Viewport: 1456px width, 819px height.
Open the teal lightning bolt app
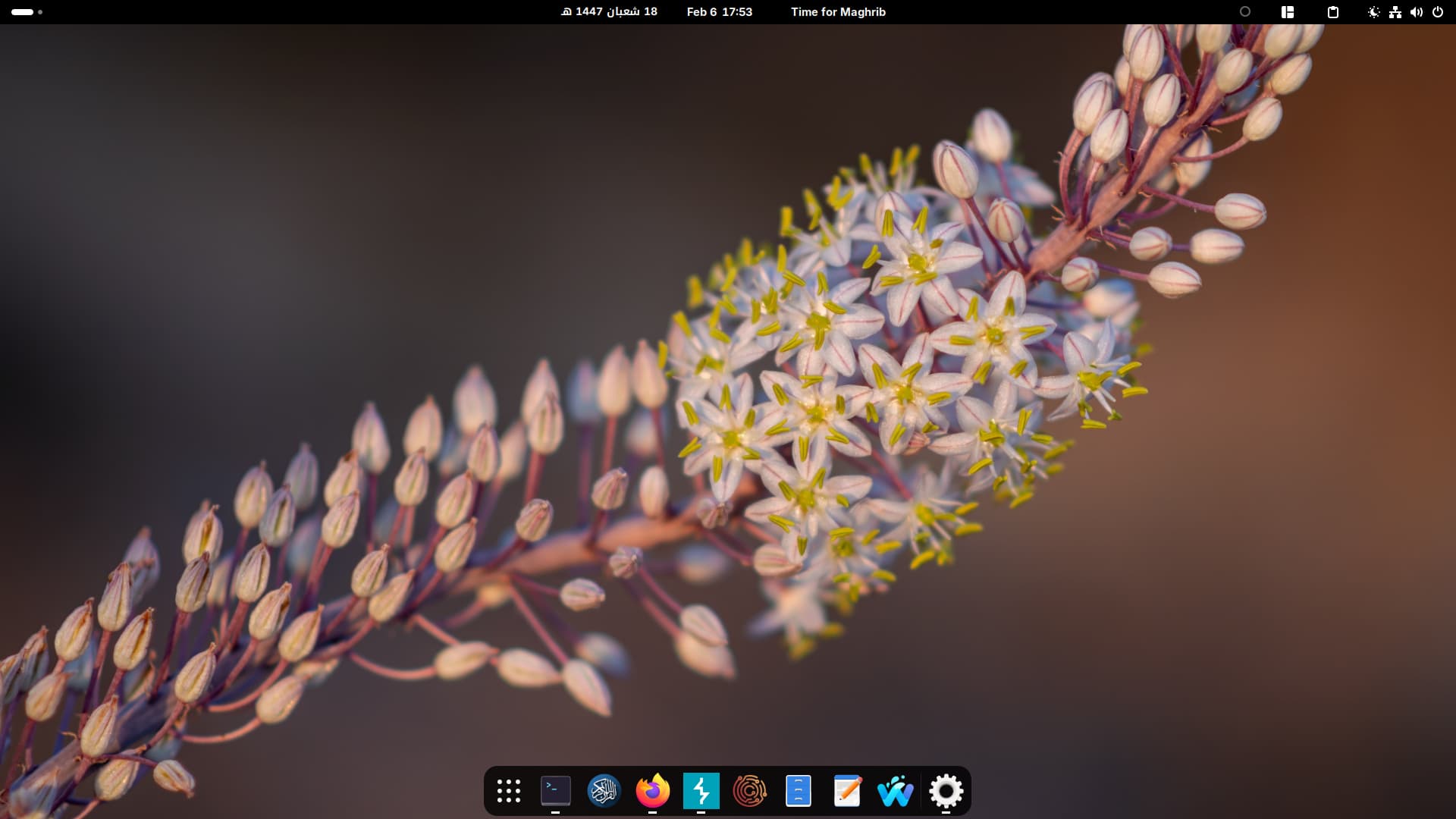pos(701,791)
